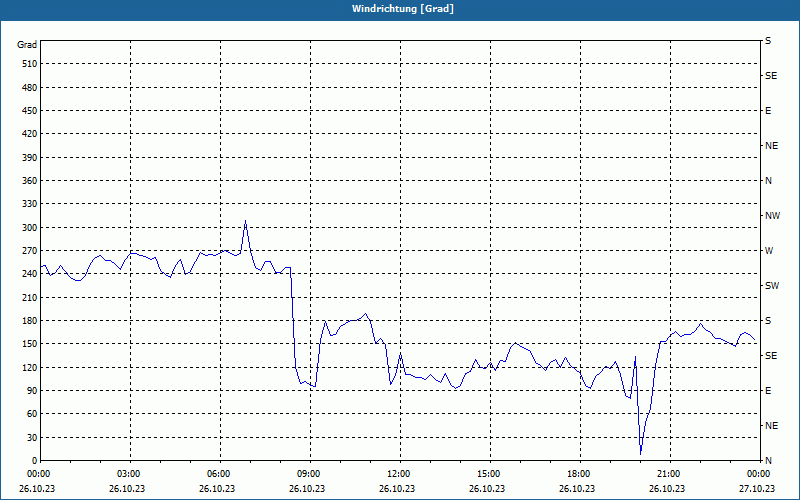This screenshot has width=800, height=500.
Task: Click the 09:00 time label
Action: coord(308,474)
